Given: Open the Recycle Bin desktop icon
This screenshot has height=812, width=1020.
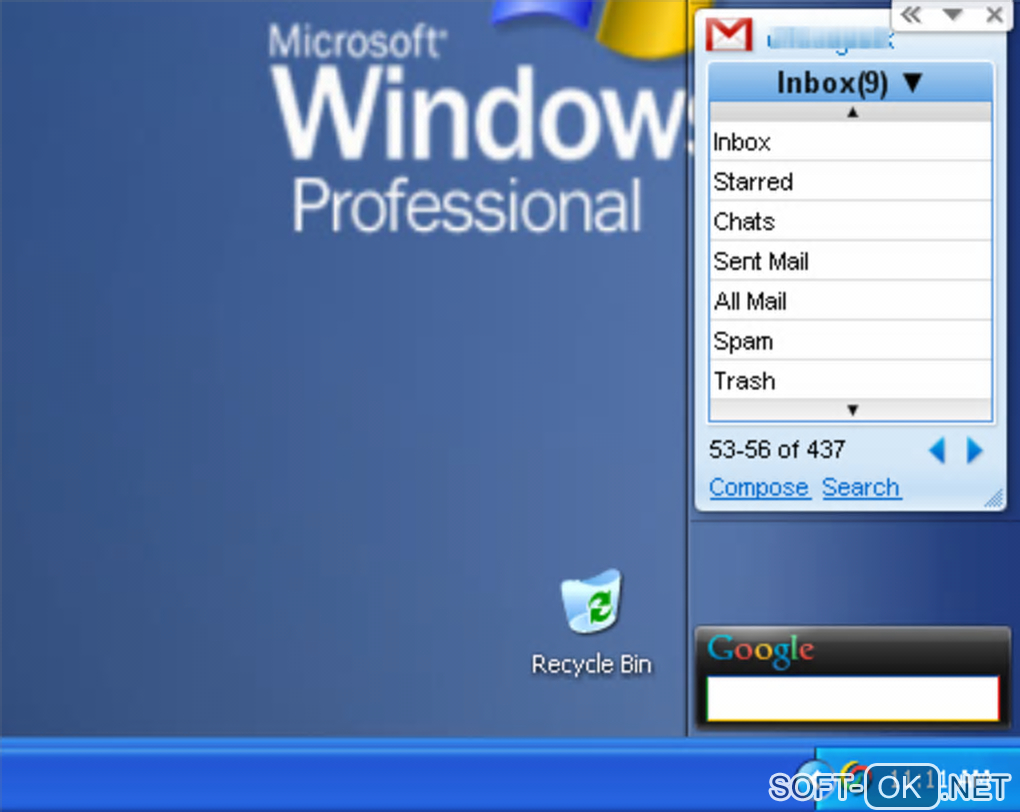Looking at the screenshot, I should tap(591, 621).
